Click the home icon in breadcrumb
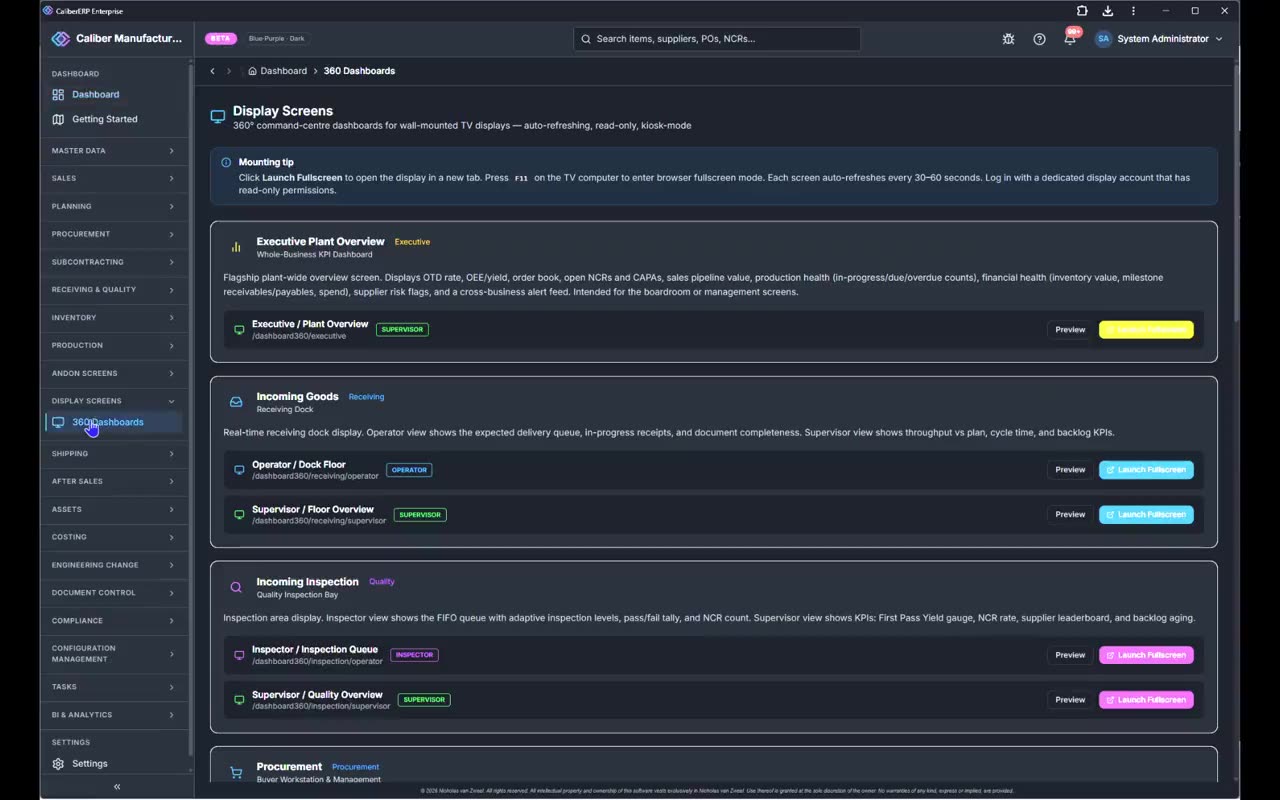The width and height of the screenshot is (1280, 800). point(252,71)
